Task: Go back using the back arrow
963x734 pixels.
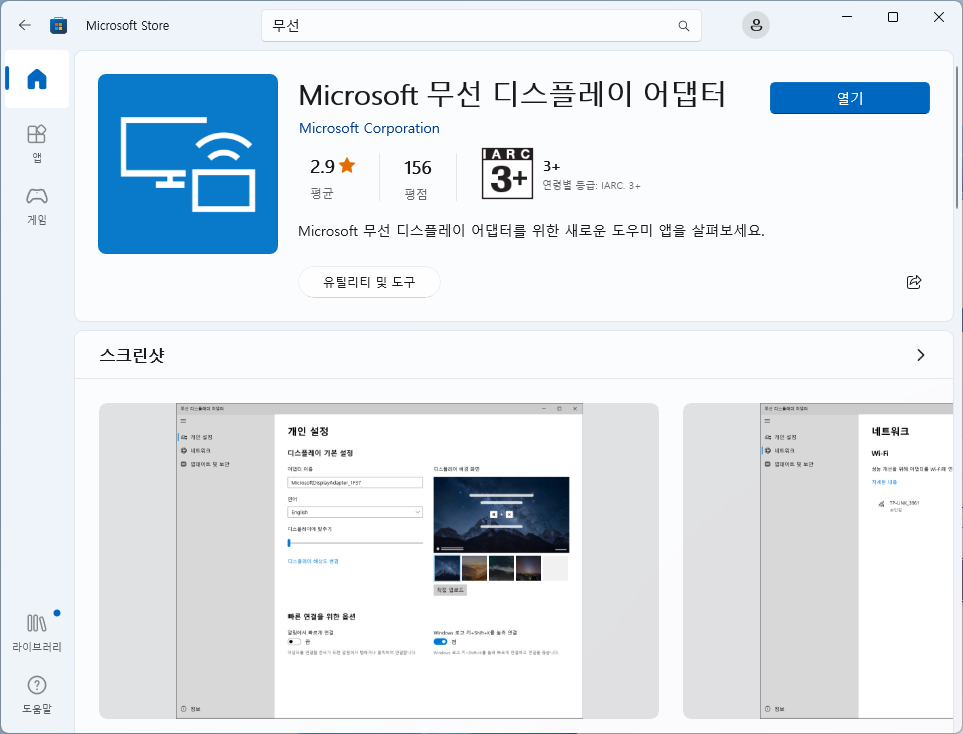Action: click(x=25, y=25)
